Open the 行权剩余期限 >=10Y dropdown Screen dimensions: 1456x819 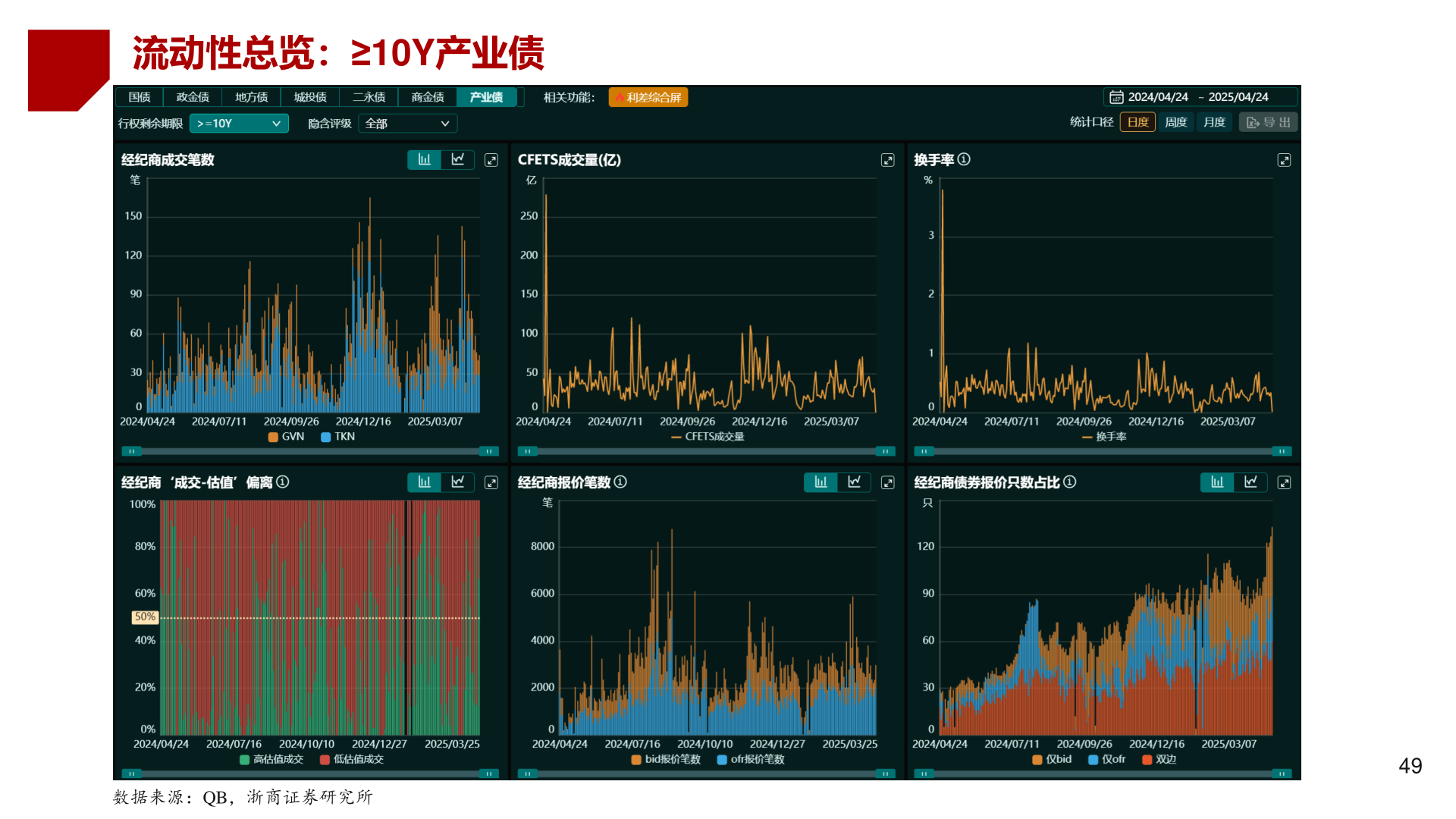coord(239,124)
